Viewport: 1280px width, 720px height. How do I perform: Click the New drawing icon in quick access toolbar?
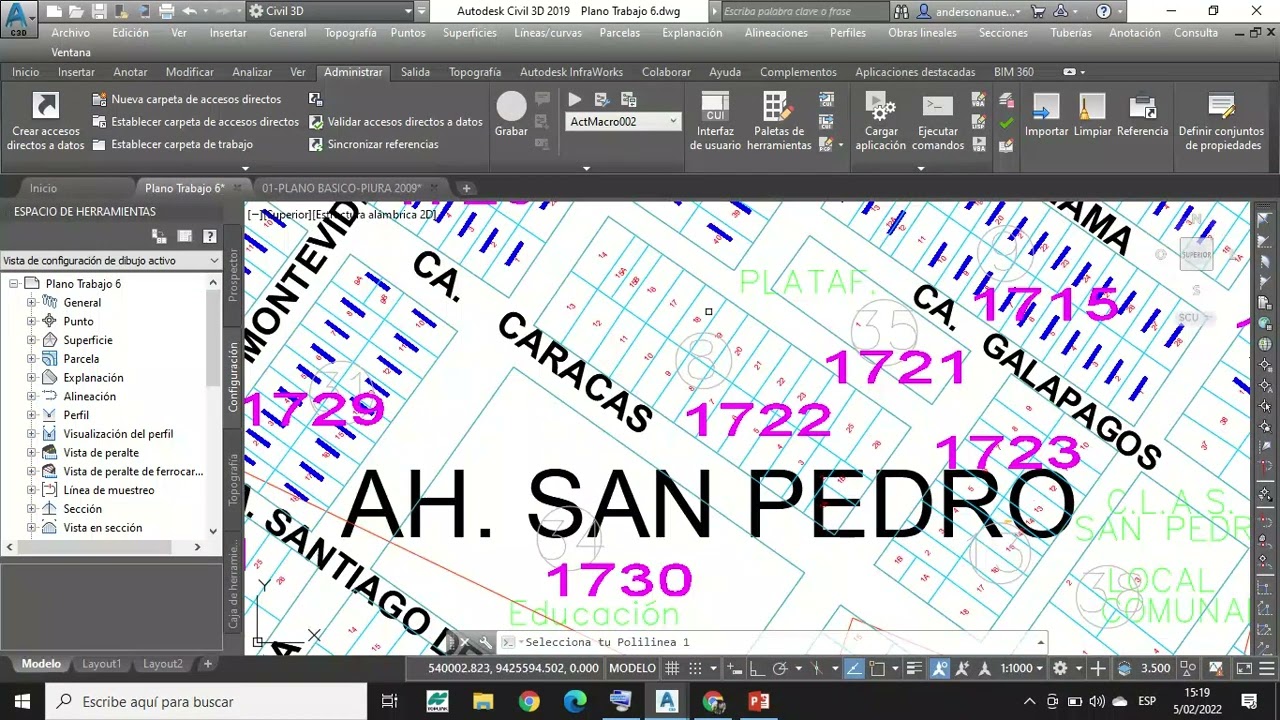click(54, 11)
